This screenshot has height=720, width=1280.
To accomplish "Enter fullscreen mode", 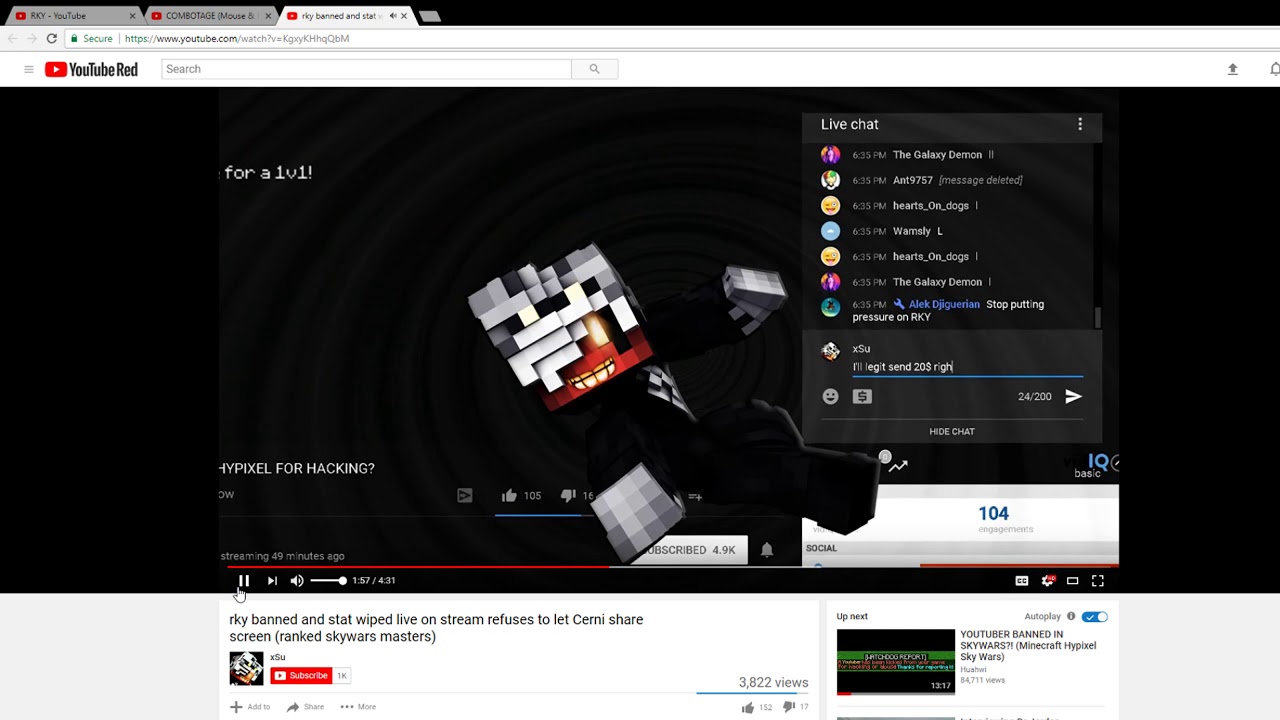I will tap(1097, 581).
